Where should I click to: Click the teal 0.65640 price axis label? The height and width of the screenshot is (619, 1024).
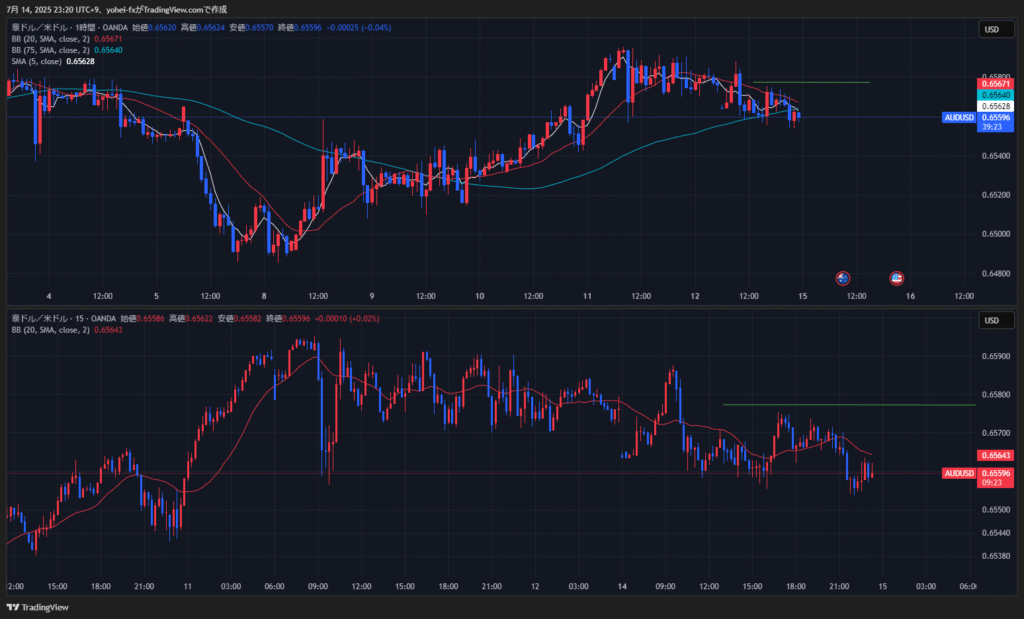[996, 94]
